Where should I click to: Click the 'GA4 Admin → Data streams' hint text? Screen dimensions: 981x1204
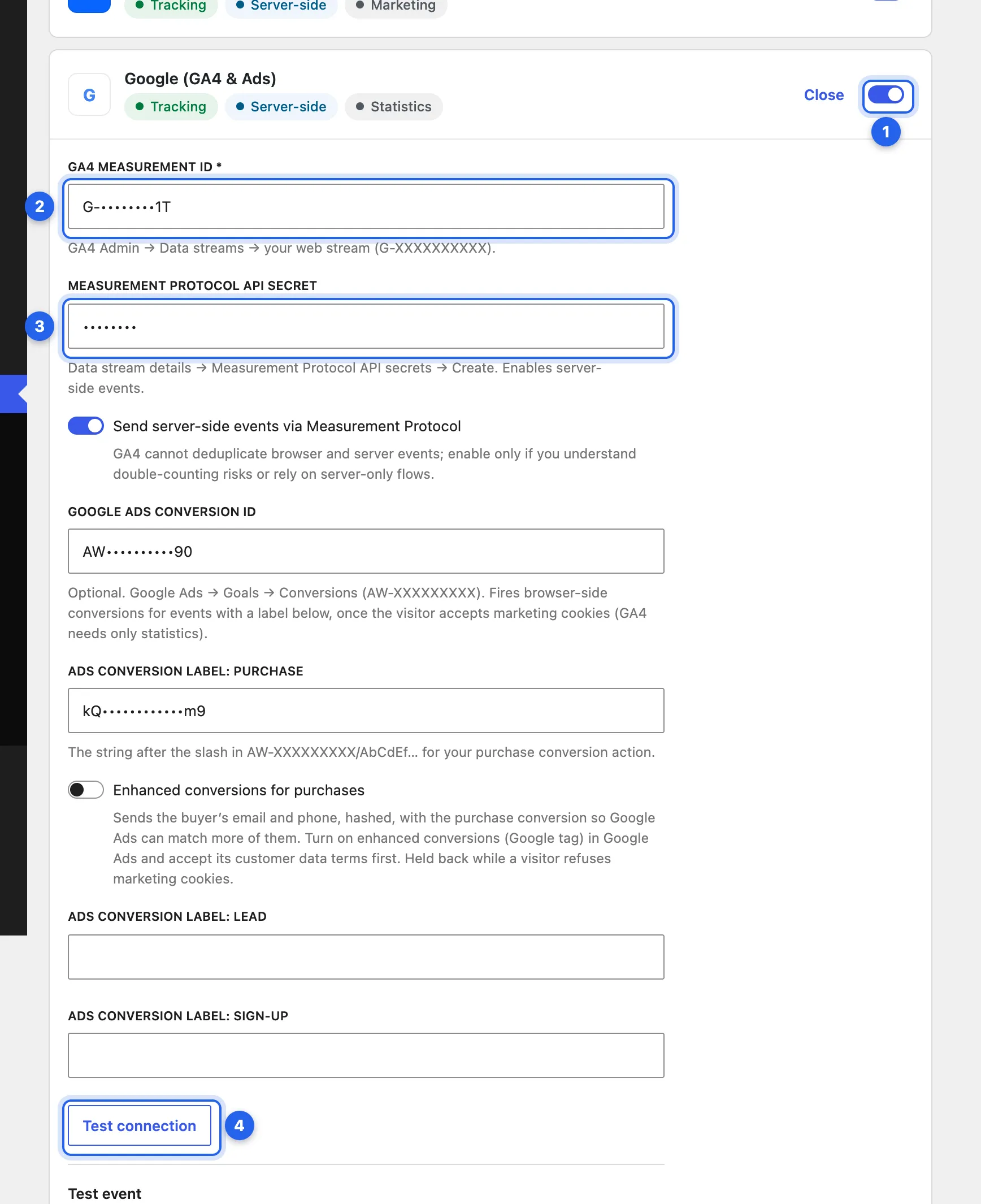pyautogui.click(x=281, y=248)
